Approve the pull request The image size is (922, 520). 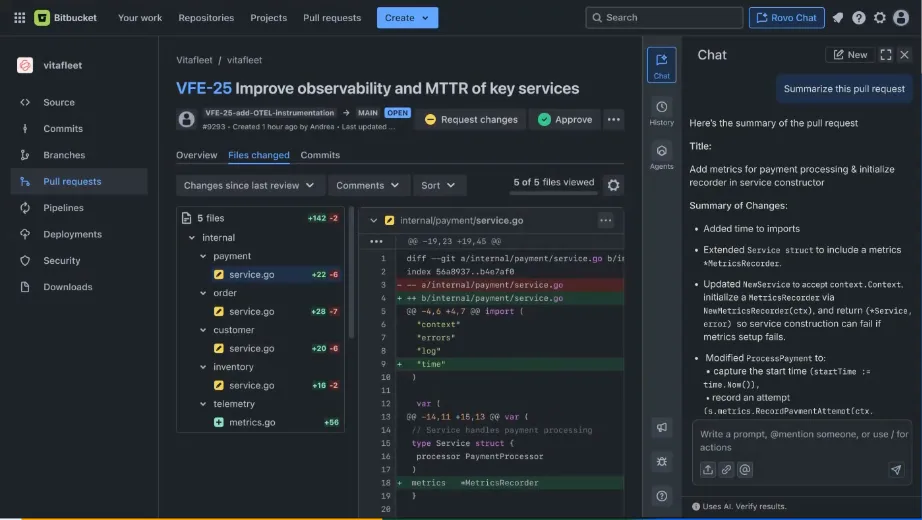(565, 119)
